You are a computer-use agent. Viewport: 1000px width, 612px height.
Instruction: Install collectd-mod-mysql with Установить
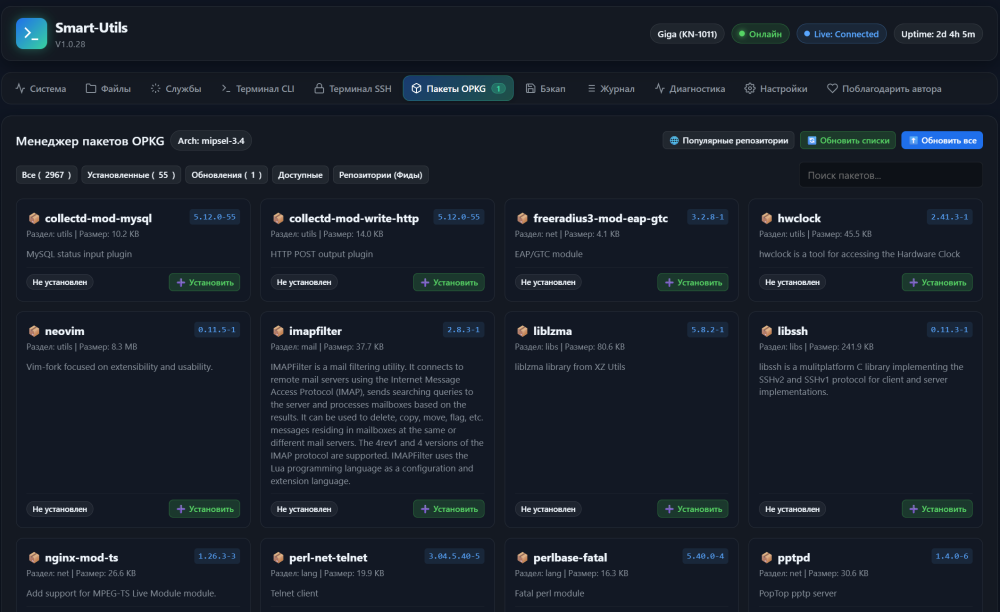[205, 282]
